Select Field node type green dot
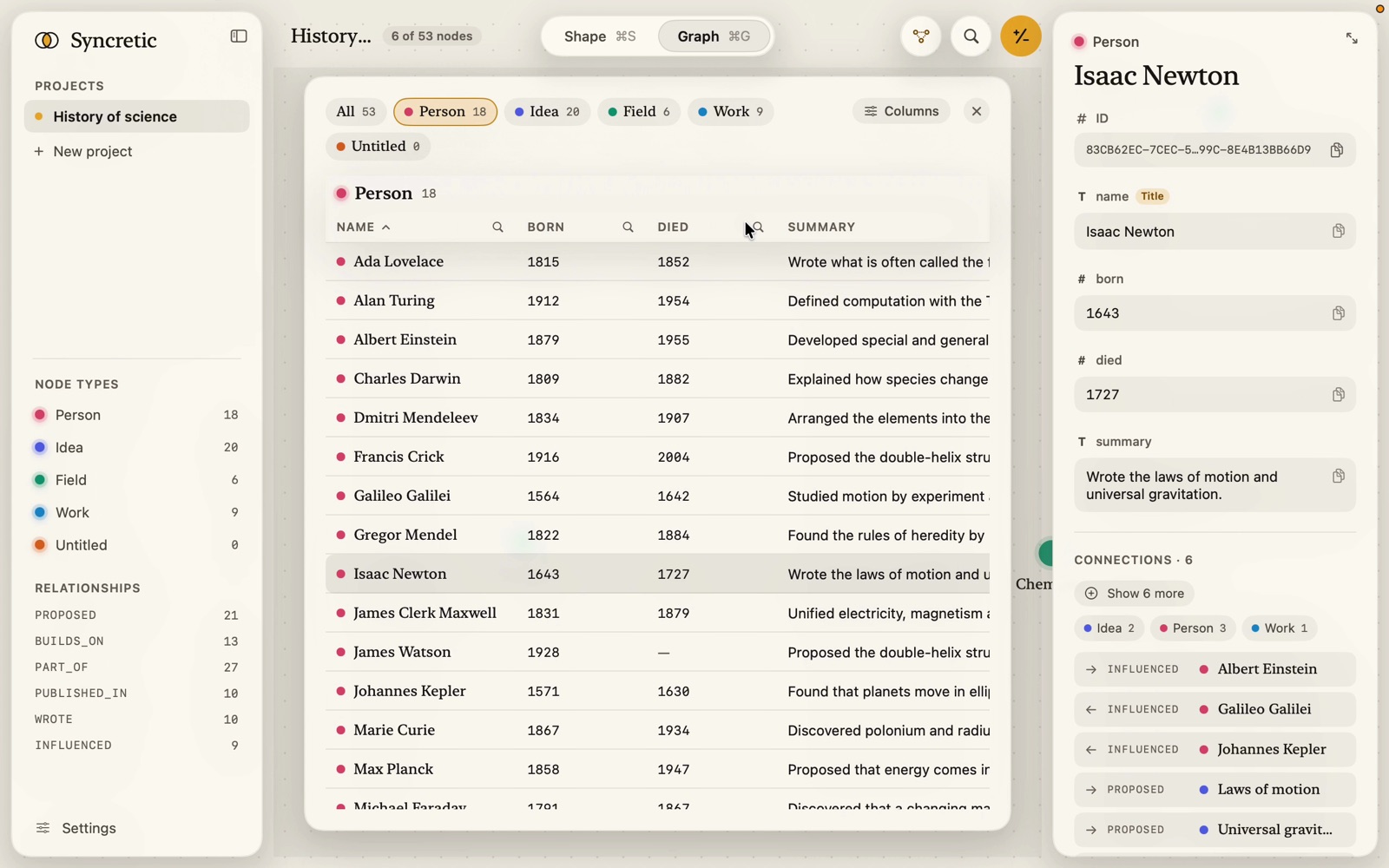 40,480
